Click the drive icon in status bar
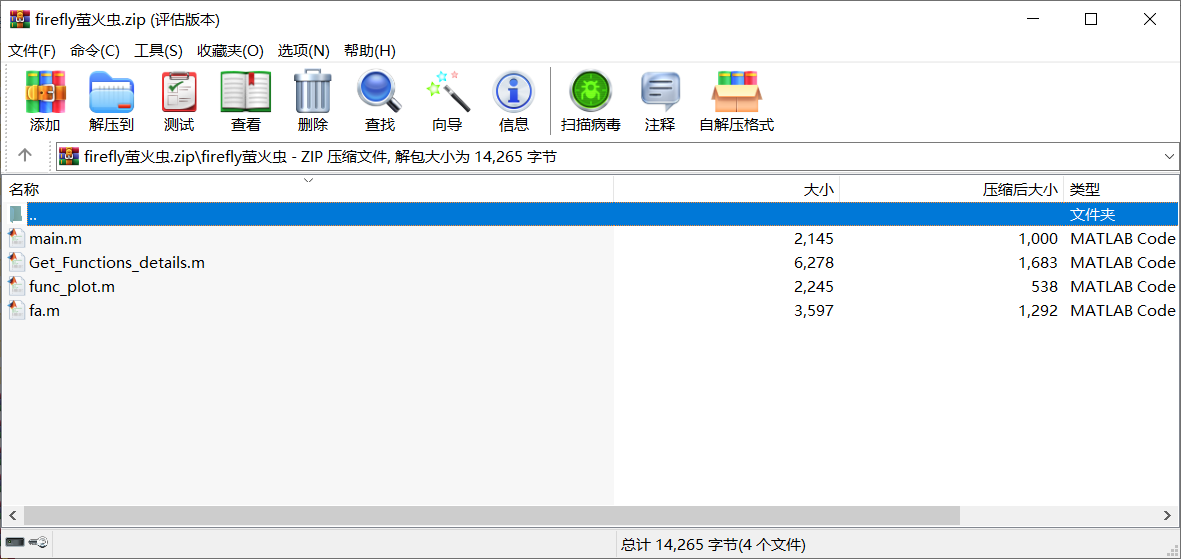This screenshot has height=559, width=1181. [14, 542]
